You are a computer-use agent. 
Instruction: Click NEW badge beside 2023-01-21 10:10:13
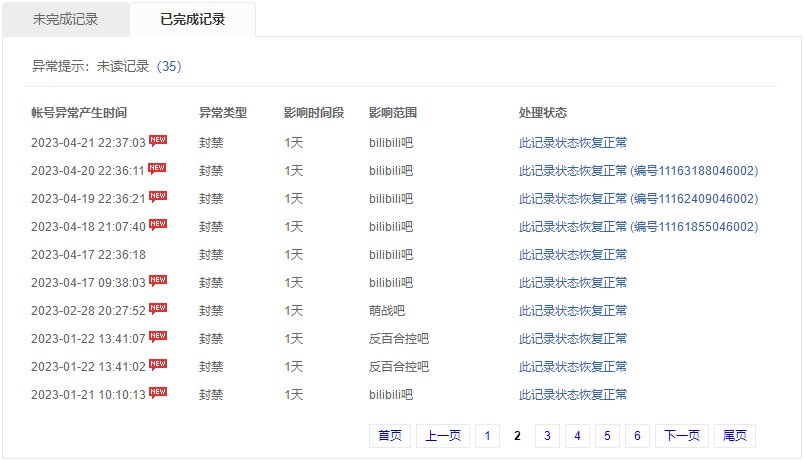point(158,393)
